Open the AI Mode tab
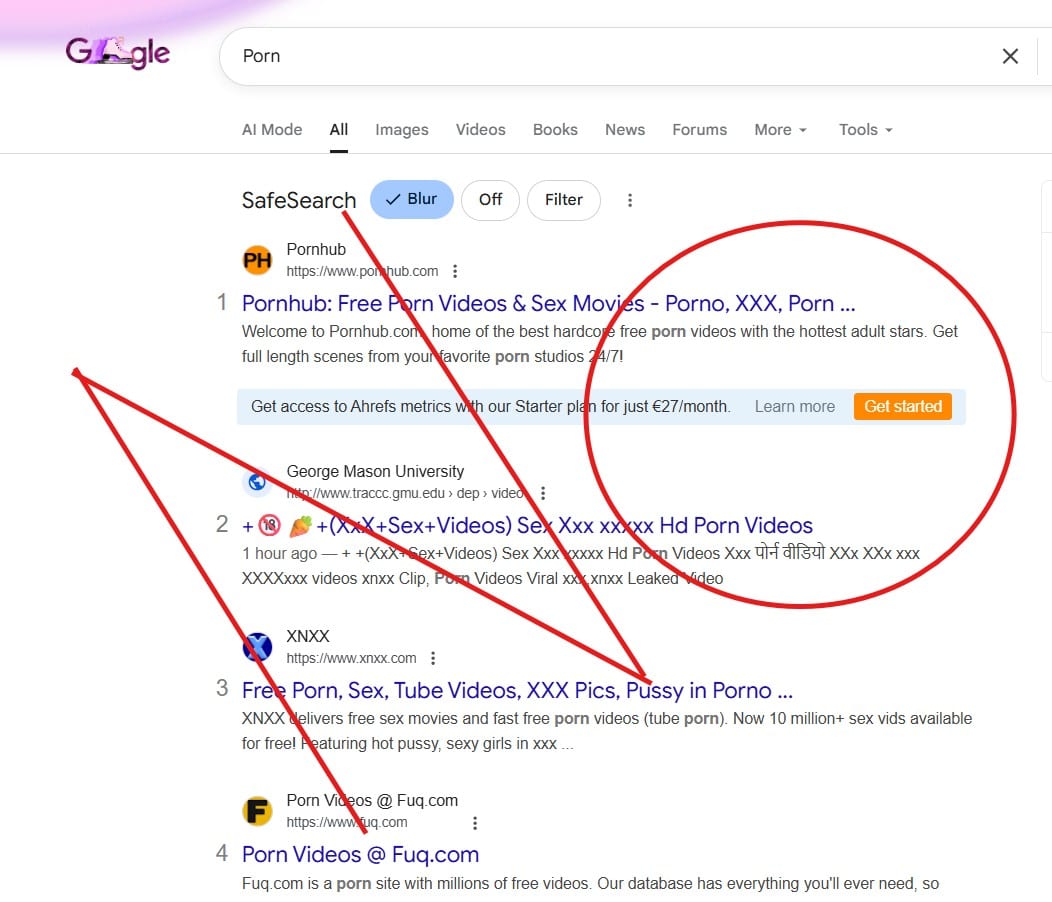The width and height of the screenshot is (1052, 902). point(272,130)
